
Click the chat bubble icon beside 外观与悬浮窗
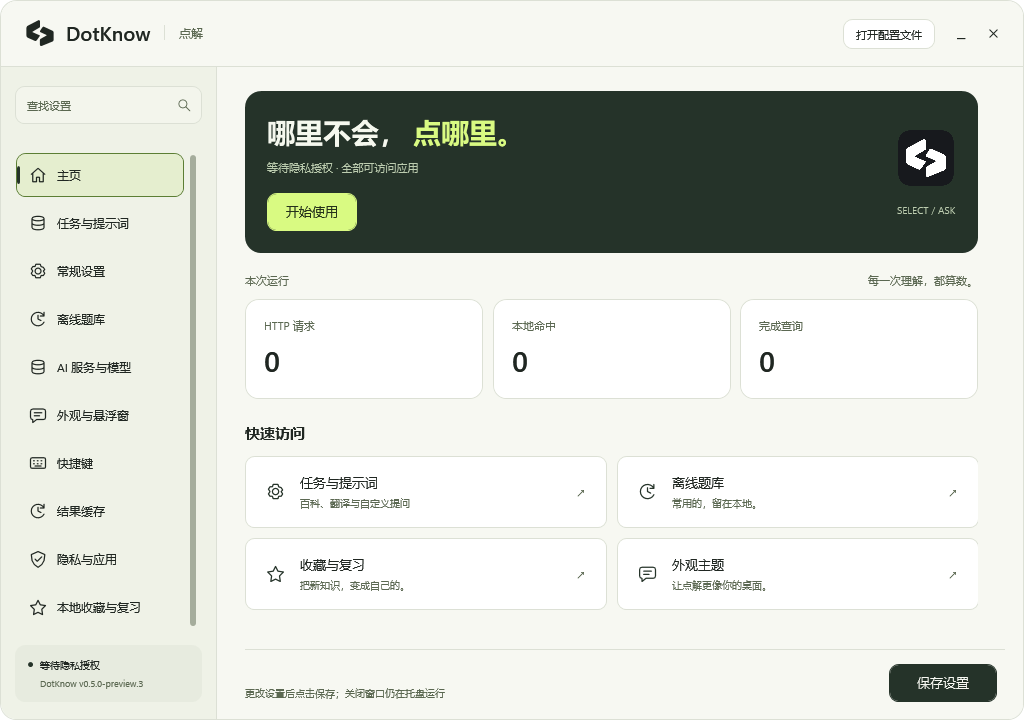pyautogui.click(x=38, y=416)
